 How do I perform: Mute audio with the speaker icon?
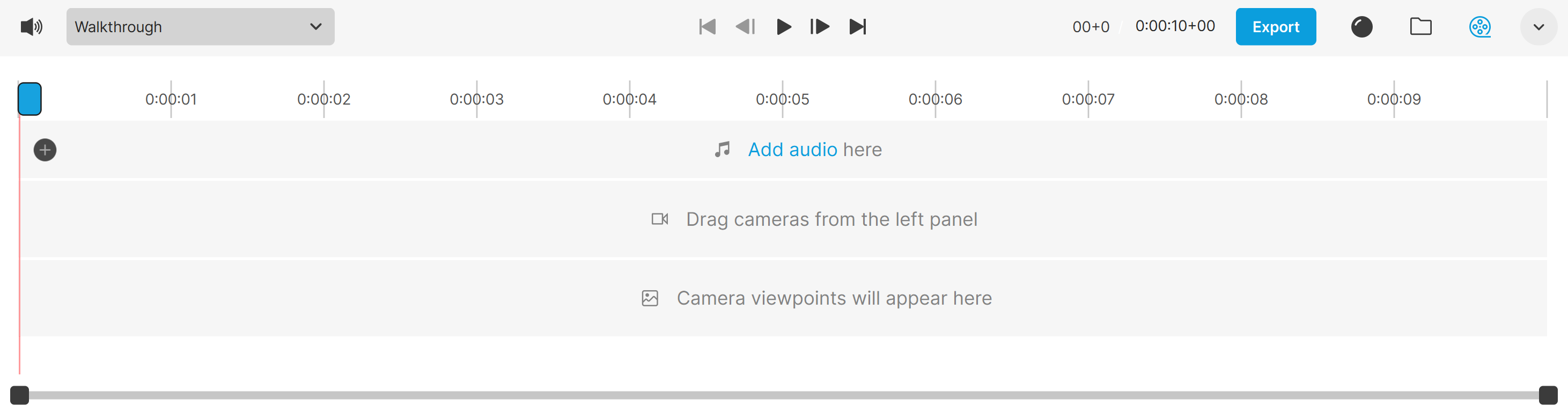click(32, 27)
